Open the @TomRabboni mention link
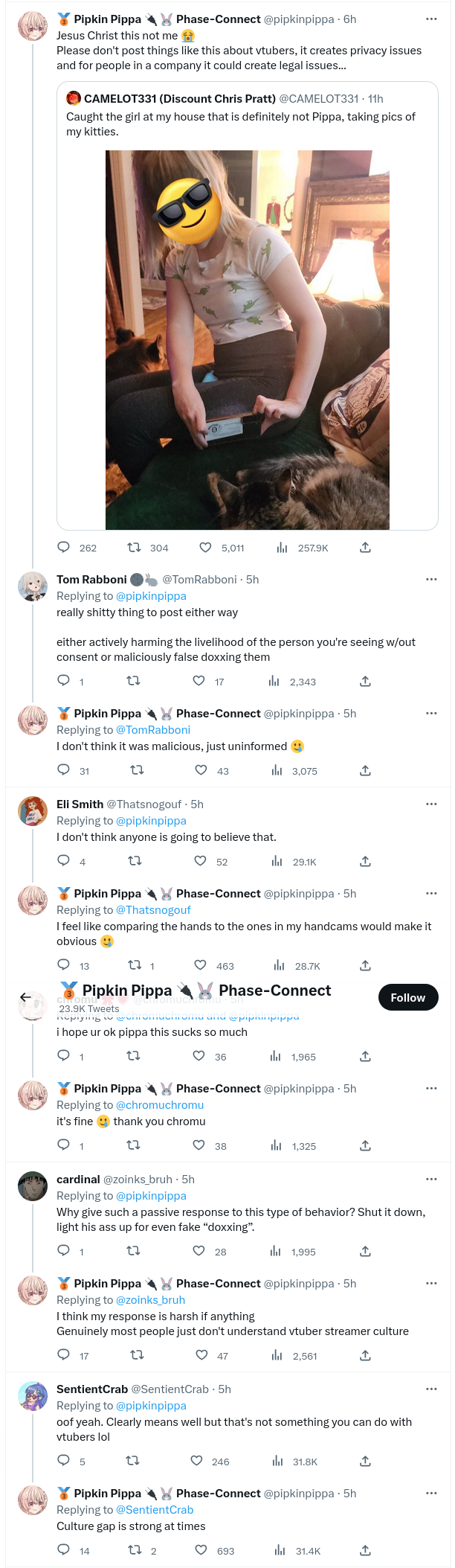This screenshot has width=455, height=1568. point(152,730)
